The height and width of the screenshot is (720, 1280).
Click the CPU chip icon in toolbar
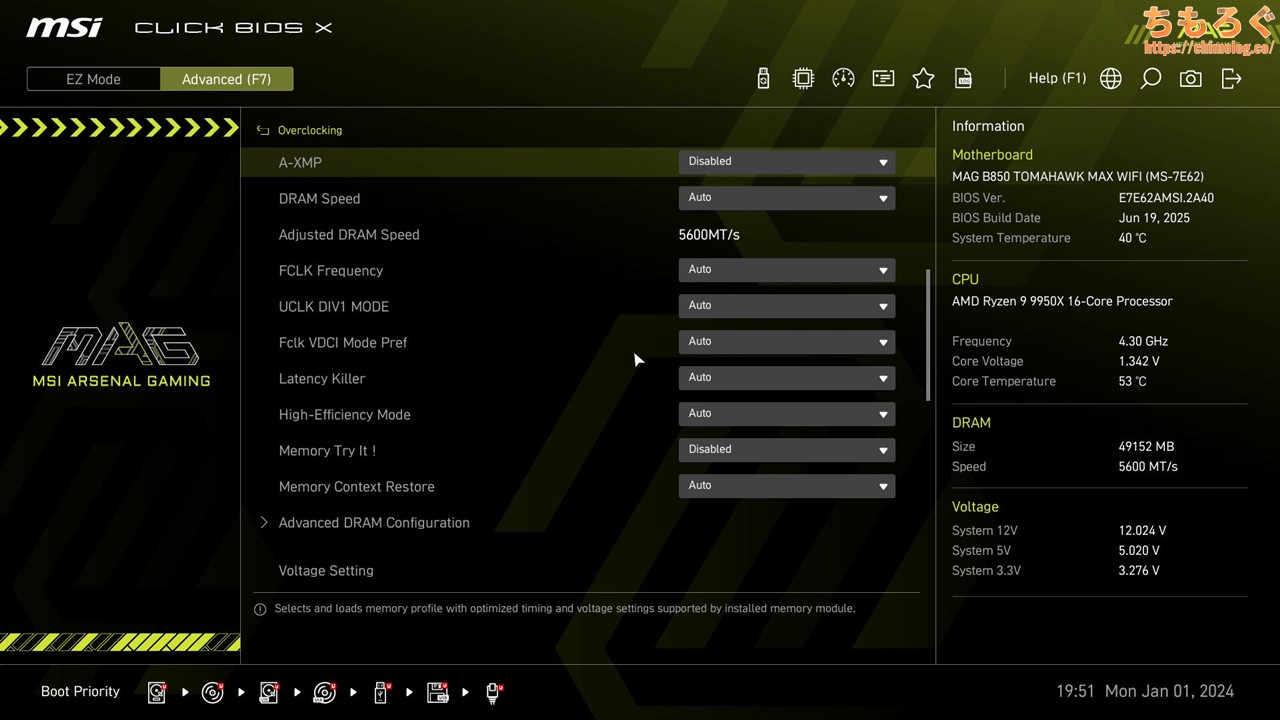803,79
